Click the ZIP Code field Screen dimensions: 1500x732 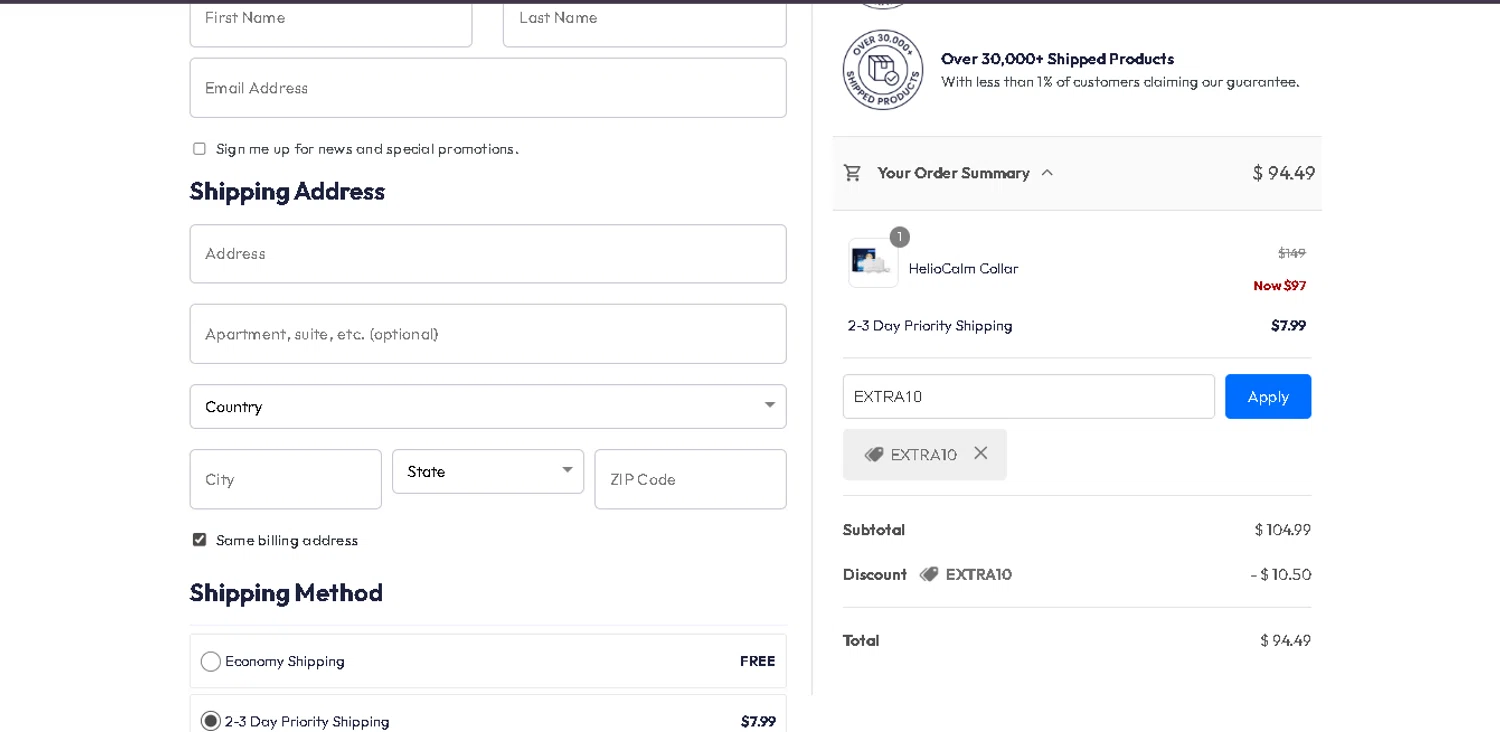(x=690, y=479)
